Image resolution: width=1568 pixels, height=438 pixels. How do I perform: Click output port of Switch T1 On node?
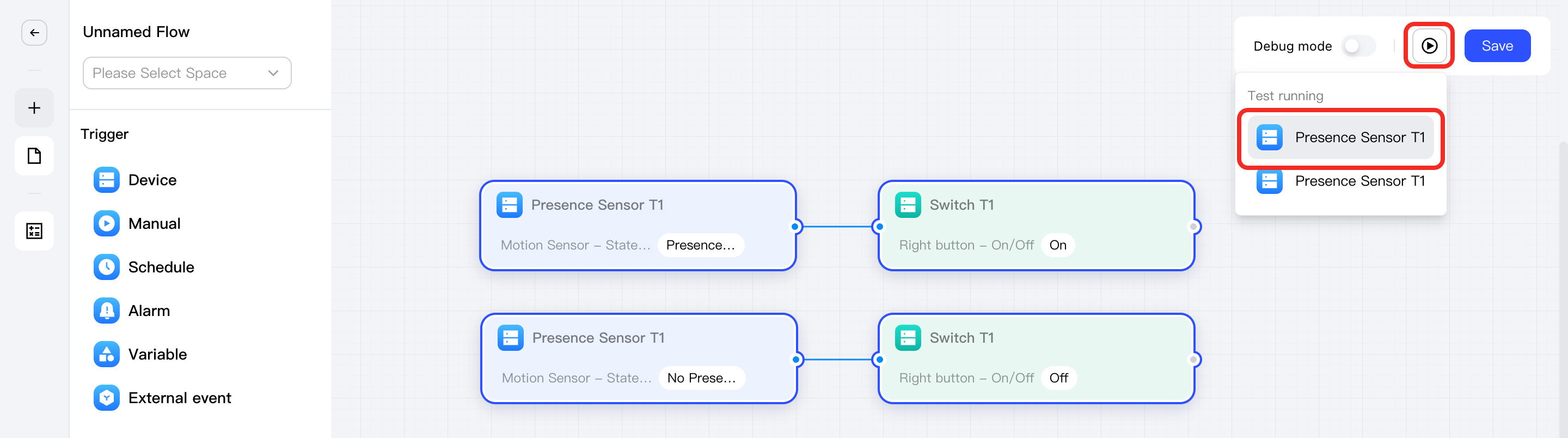coord(1193,227)
